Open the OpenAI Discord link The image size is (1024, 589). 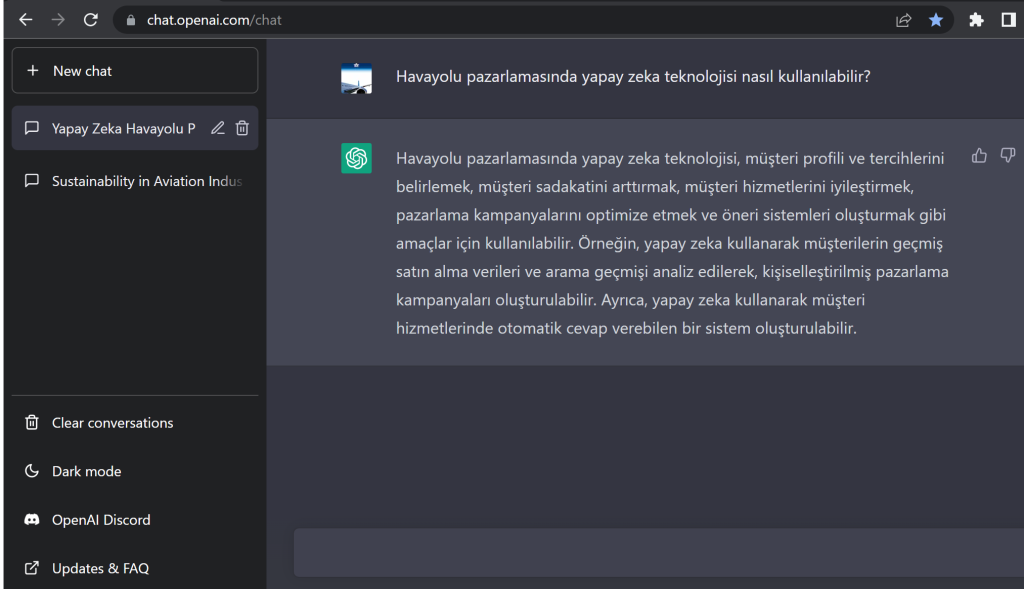[135, 520]
